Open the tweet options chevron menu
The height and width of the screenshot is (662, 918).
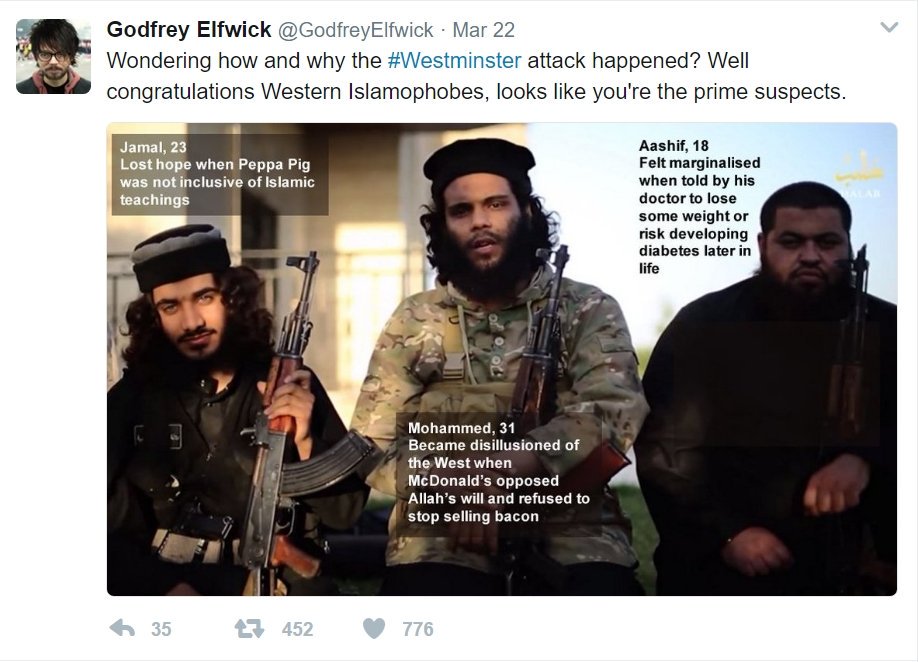[889, 28]
